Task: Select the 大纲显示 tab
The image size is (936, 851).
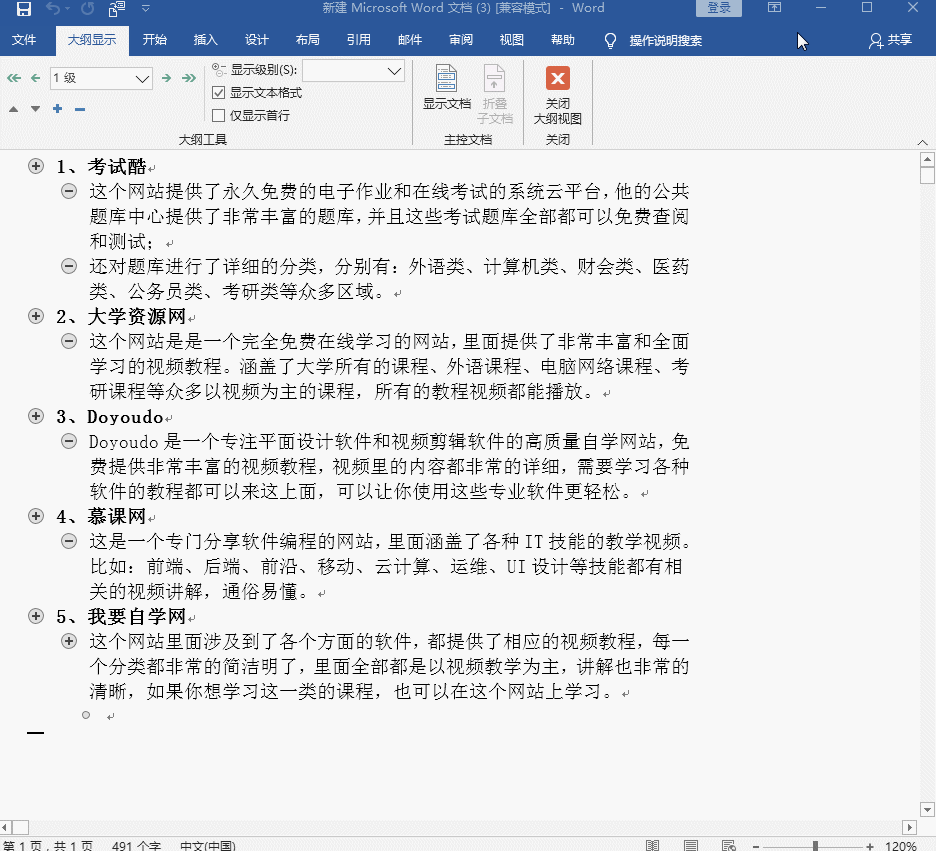Action: pos(92,40)
